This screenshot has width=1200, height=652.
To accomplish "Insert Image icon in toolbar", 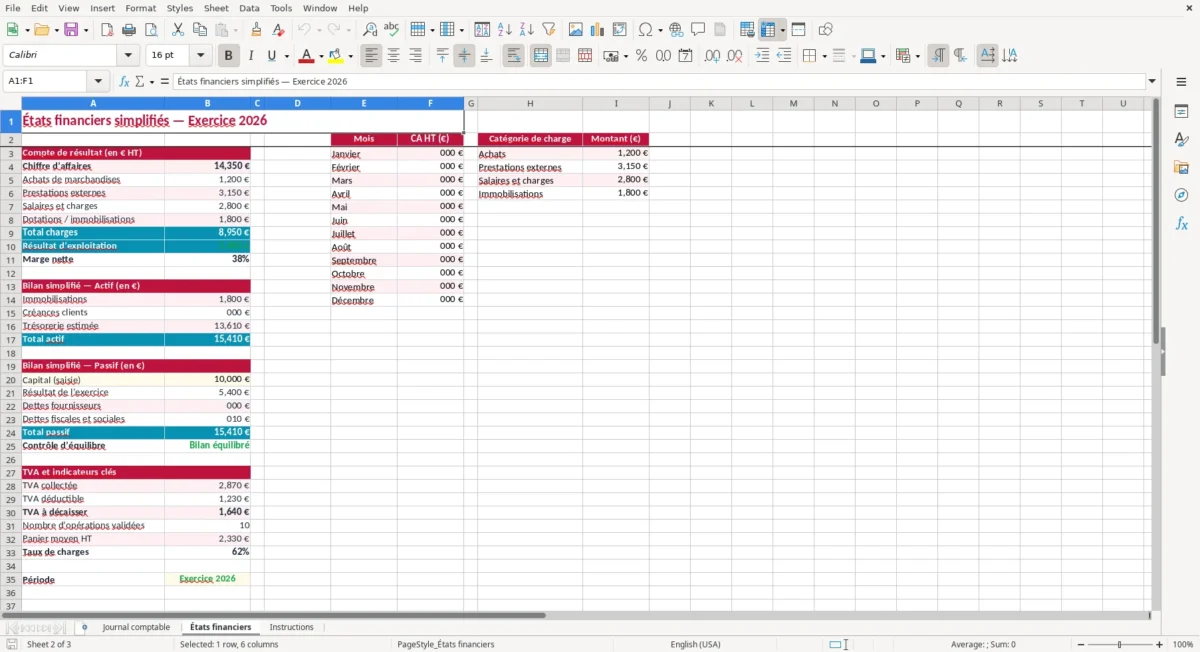I will click(x=576, y=30).
